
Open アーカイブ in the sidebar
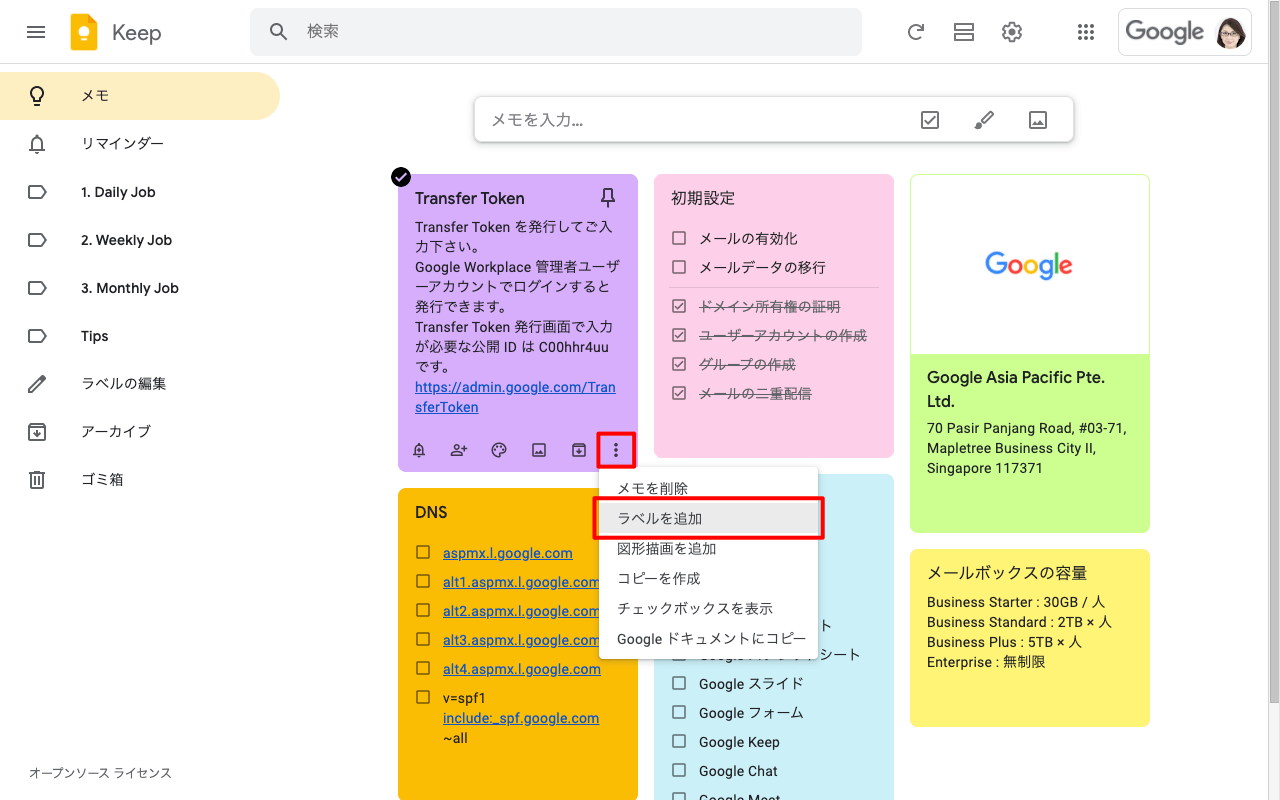[140, 432]
